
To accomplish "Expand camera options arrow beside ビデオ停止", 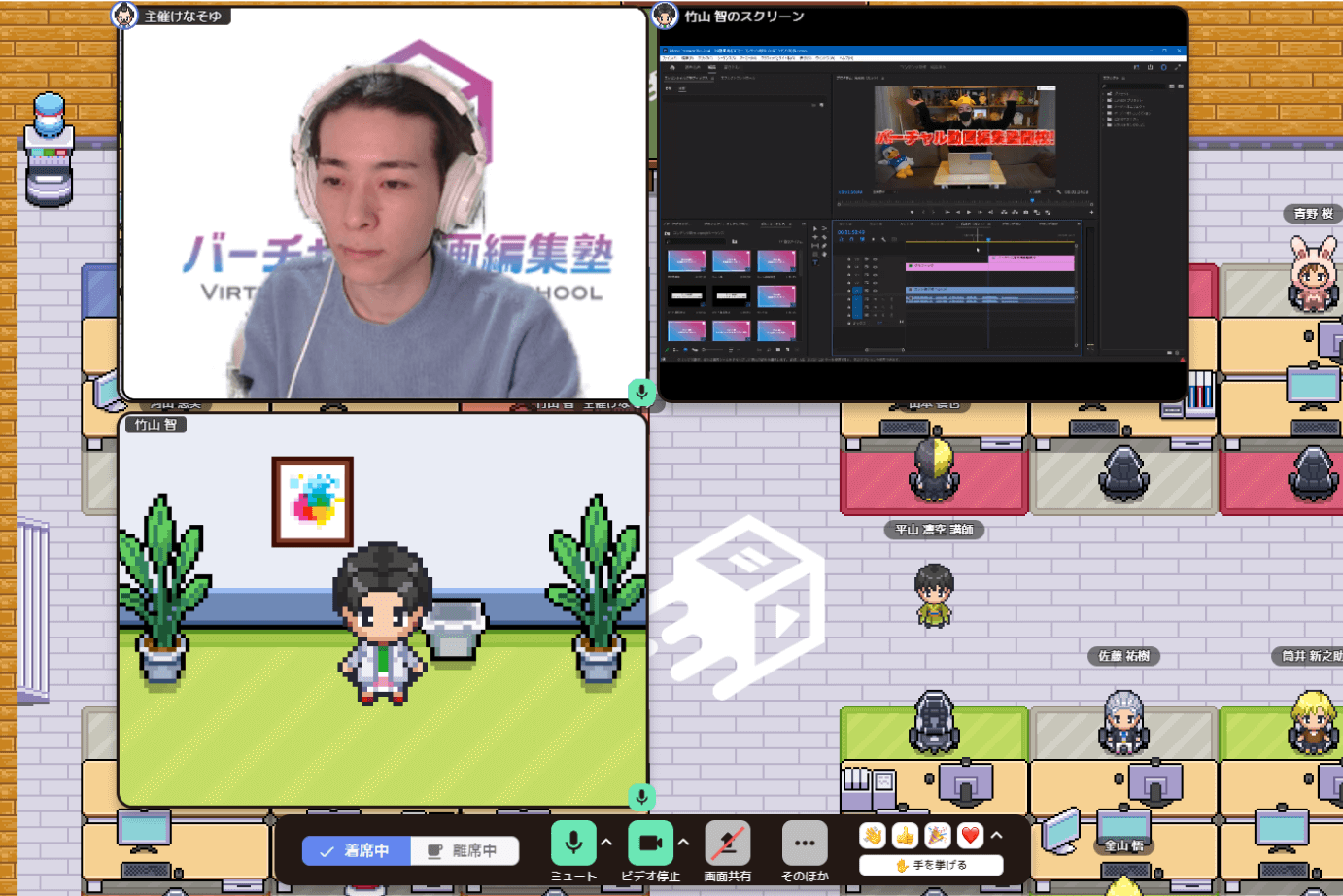I will (x=683, y=842).
